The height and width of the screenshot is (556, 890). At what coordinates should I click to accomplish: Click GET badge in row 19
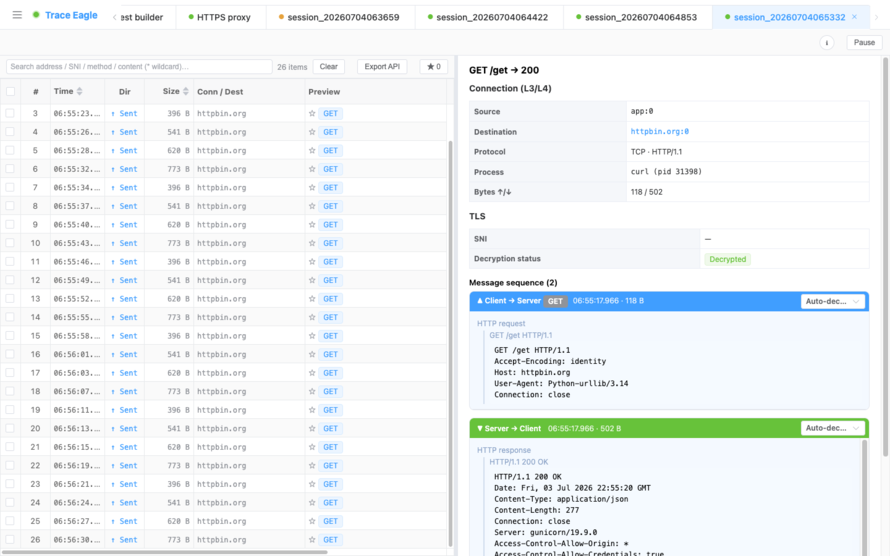tap(330, 410)
